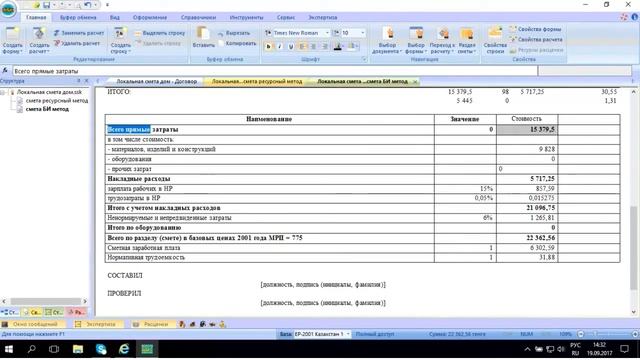Pick the fill color swatch
640x360 pixels.
coord(352,47)
